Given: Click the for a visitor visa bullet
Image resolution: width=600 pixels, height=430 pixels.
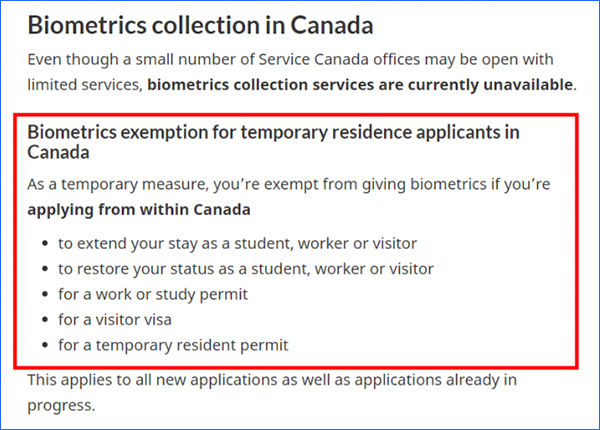Looking at the screenshot, I should pos(115,319).
